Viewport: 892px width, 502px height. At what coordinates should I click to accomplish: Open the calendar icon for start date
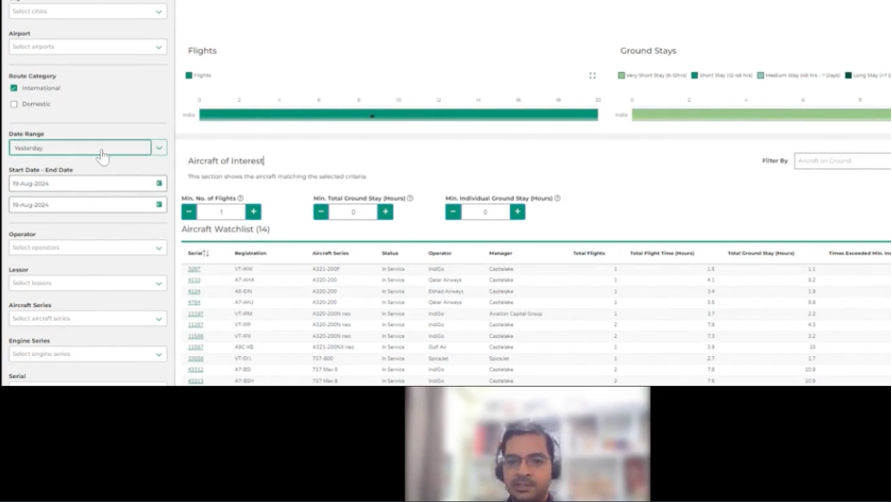click(158, 184)
